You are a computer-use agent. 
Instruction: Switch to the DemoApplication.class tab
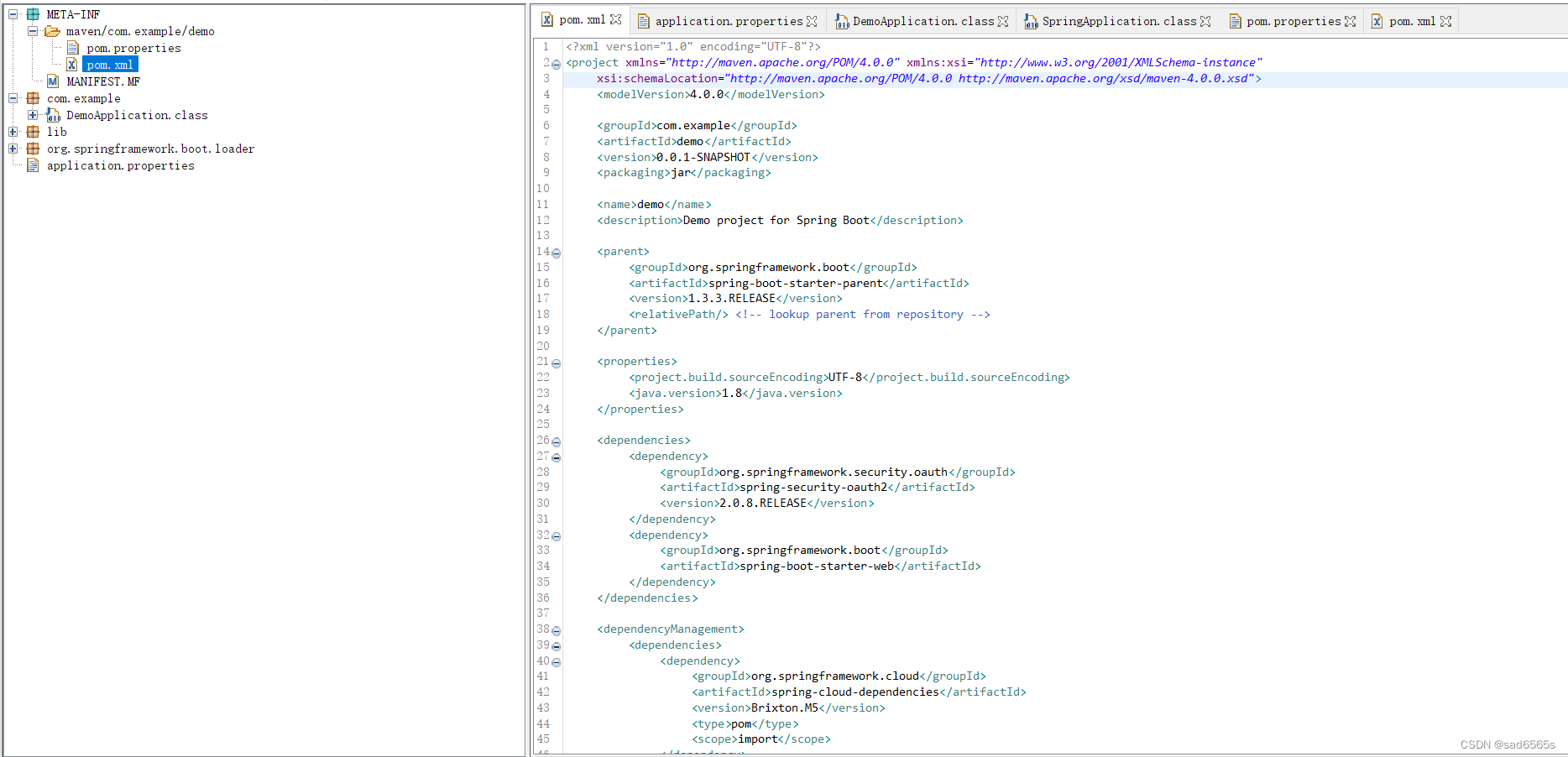click(923, 21)
